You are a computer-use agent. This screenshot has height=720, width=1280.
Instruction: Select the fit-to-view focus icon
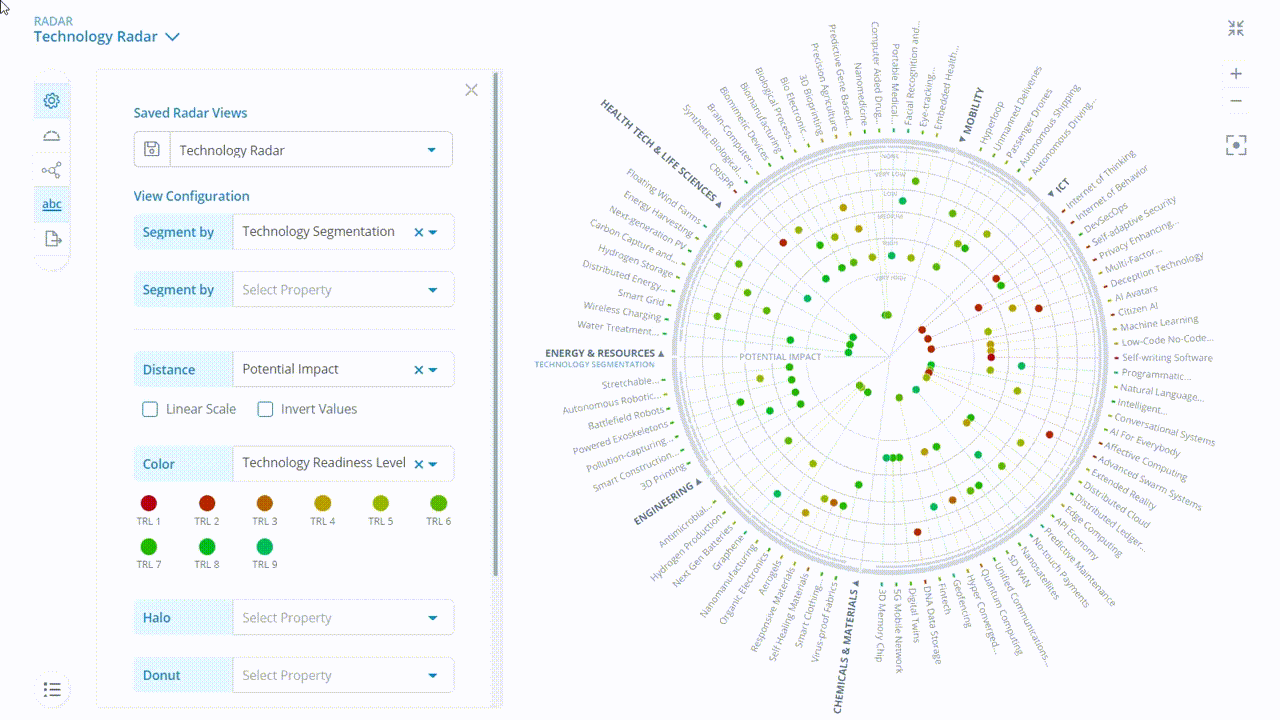[1236, 145]
